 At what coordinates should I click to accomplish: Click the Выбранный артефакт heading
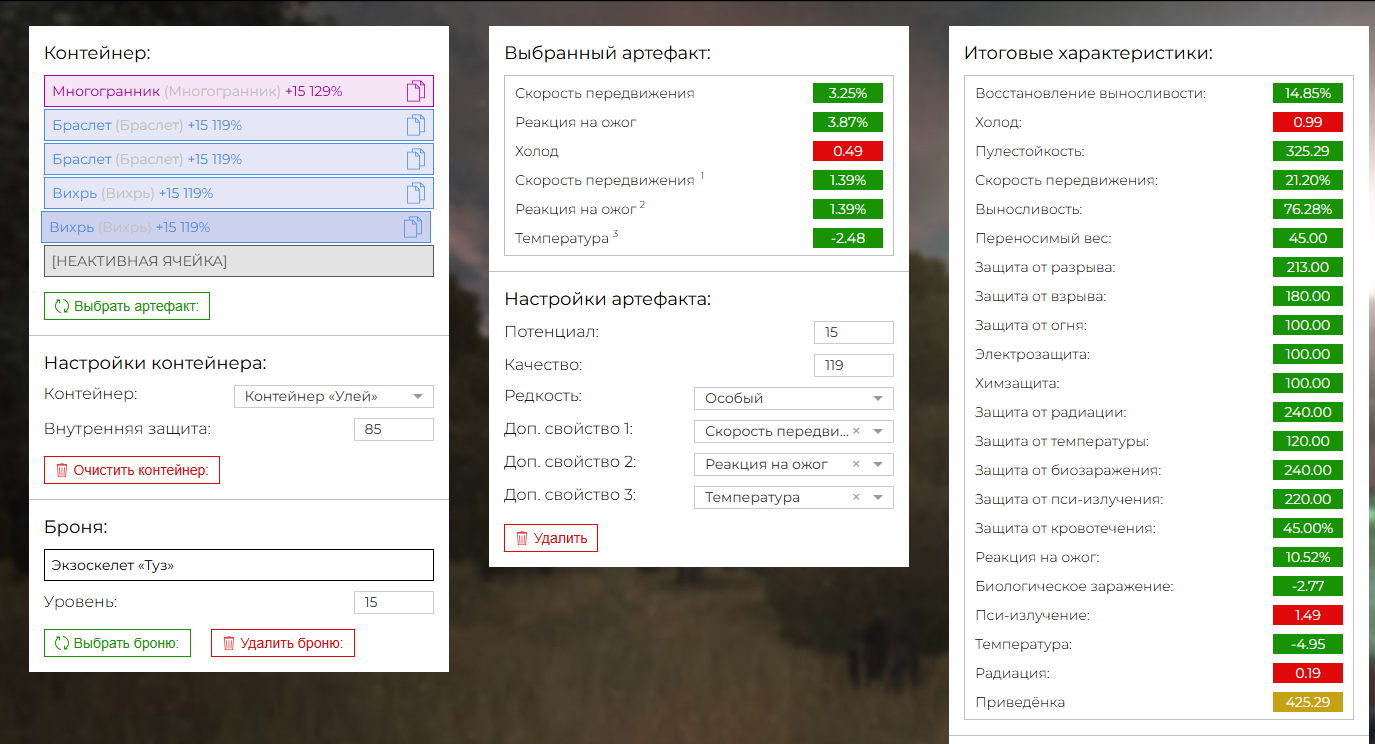608,53
